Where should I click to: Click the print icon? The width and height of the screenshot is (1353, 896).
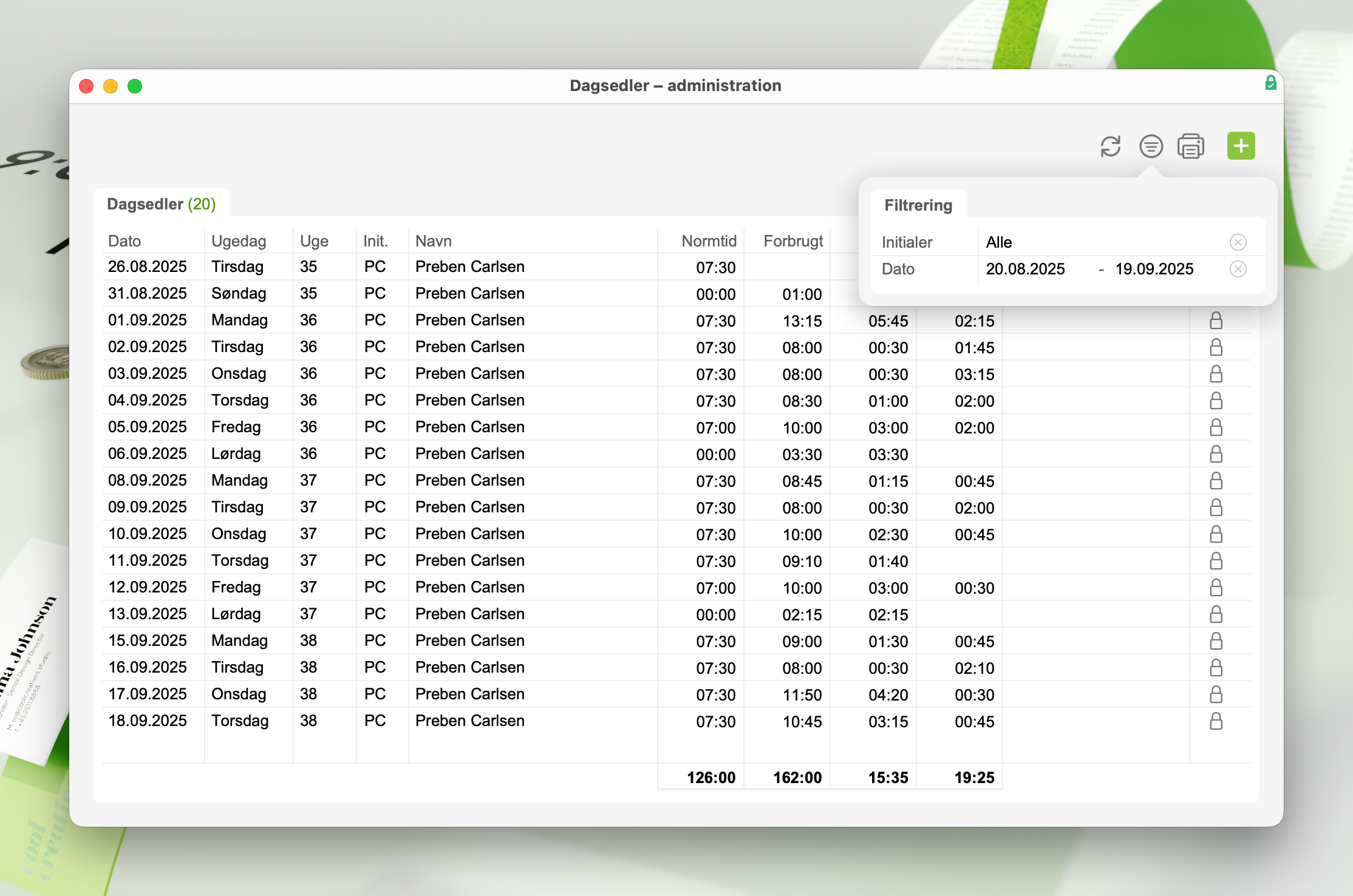tap(1191, 146)
